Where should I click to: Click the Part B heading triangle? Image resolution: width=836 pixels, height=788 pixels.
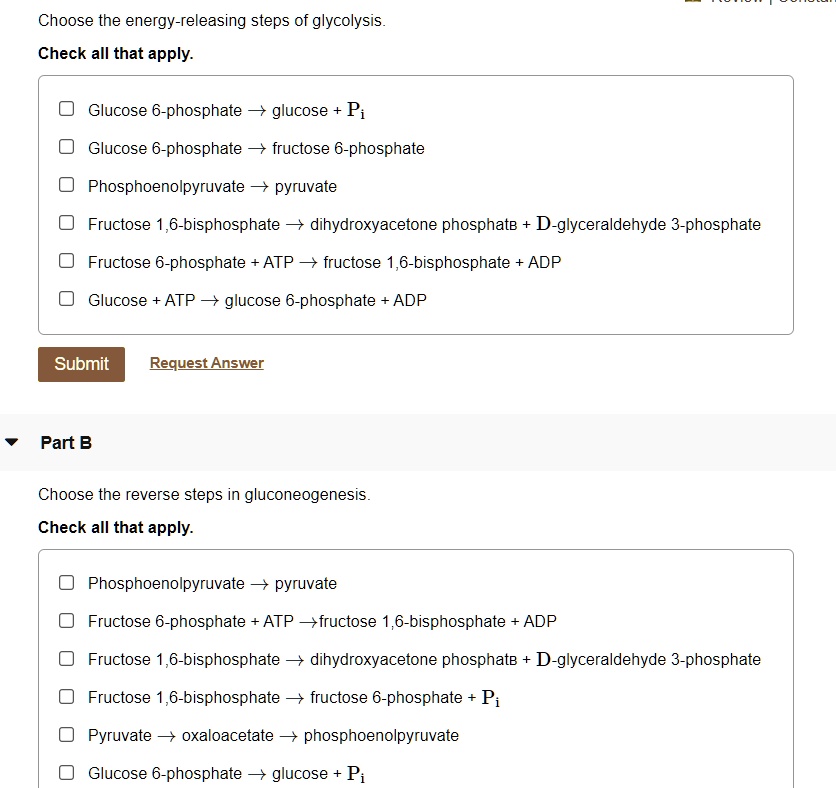click(12, 440)
